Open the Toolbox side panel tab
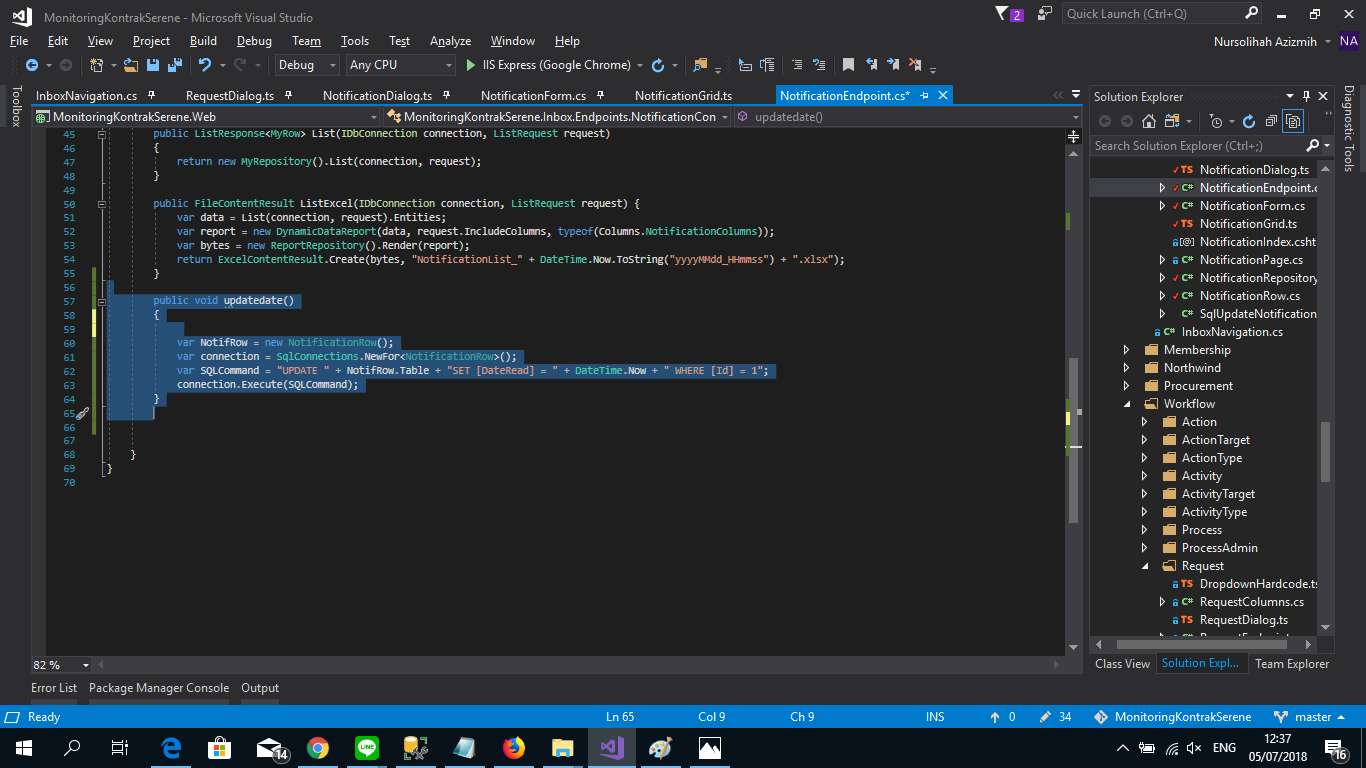Screen dimensions: 1366x768 15,106
